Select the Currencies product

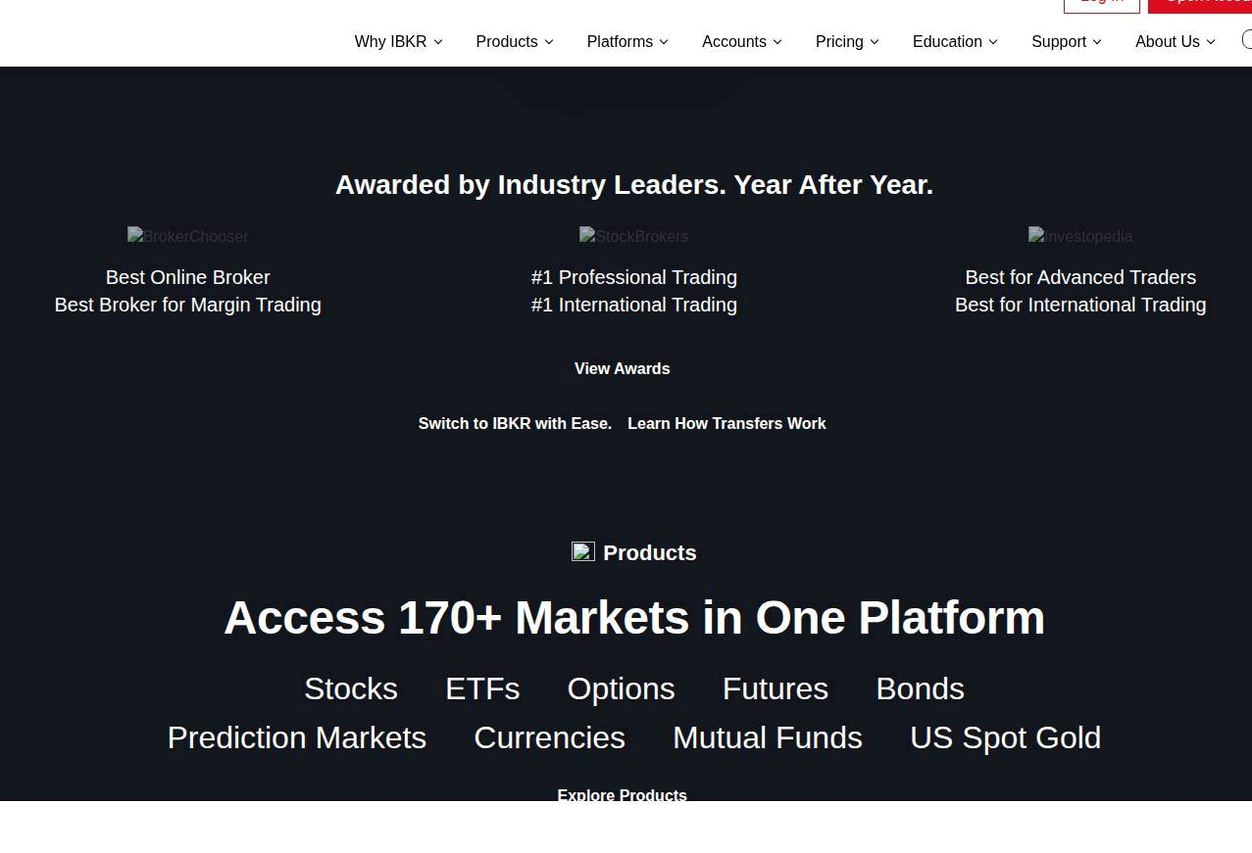click(x=549, y=738)
